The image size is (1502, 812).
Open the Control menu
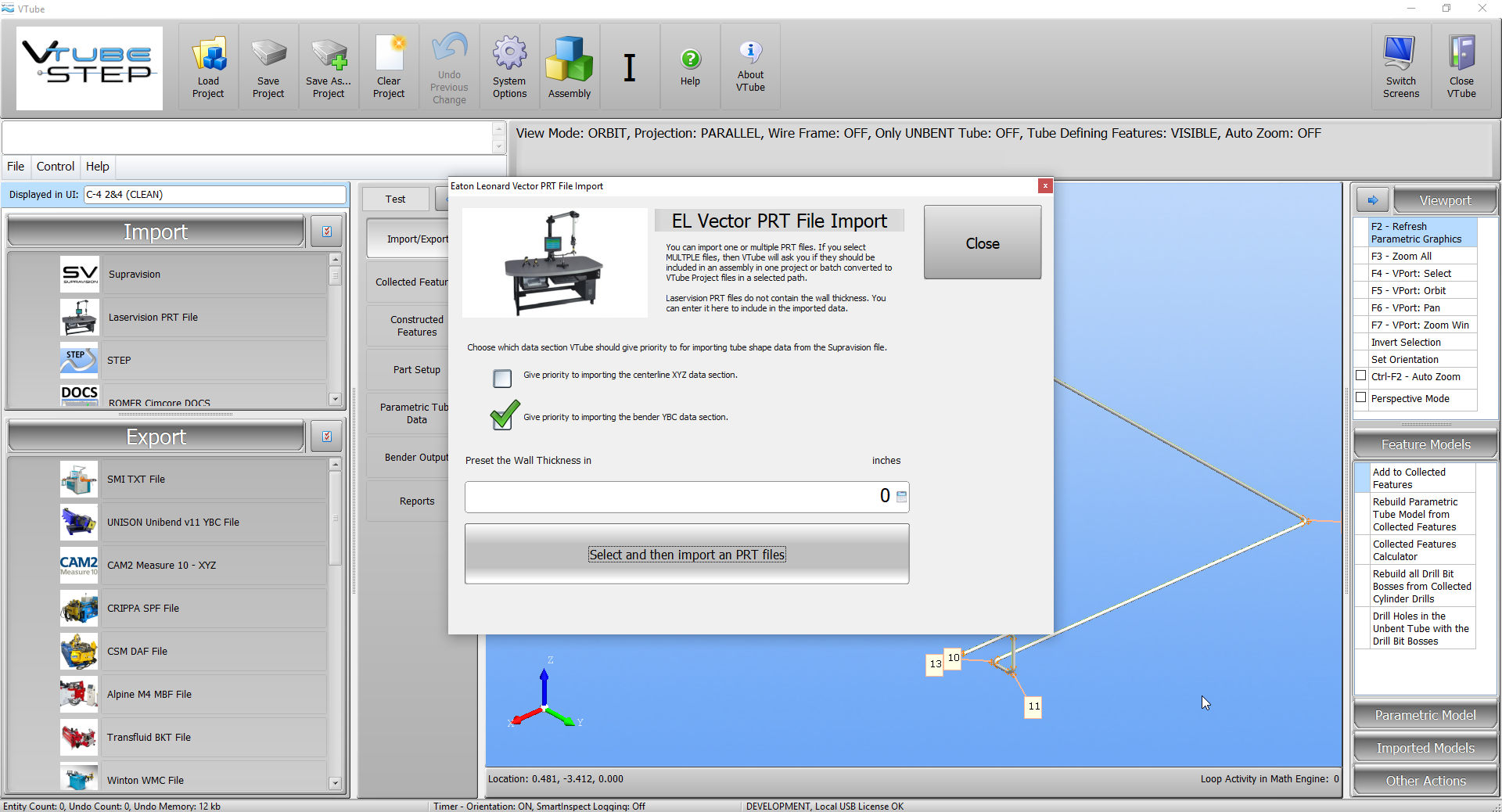click(56, 167)
